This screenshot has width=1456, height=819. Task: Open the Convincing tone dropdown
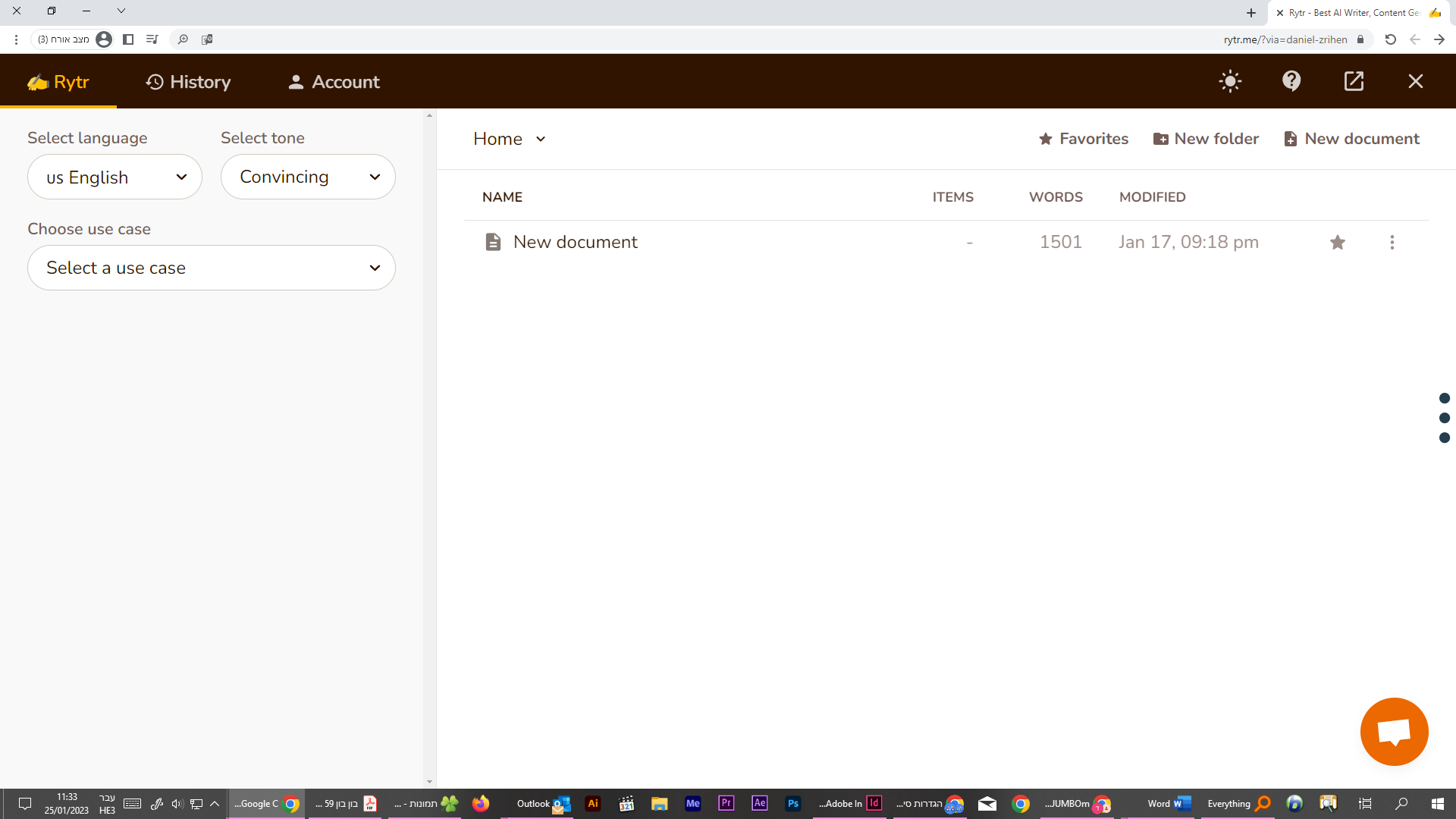(308, 177)
